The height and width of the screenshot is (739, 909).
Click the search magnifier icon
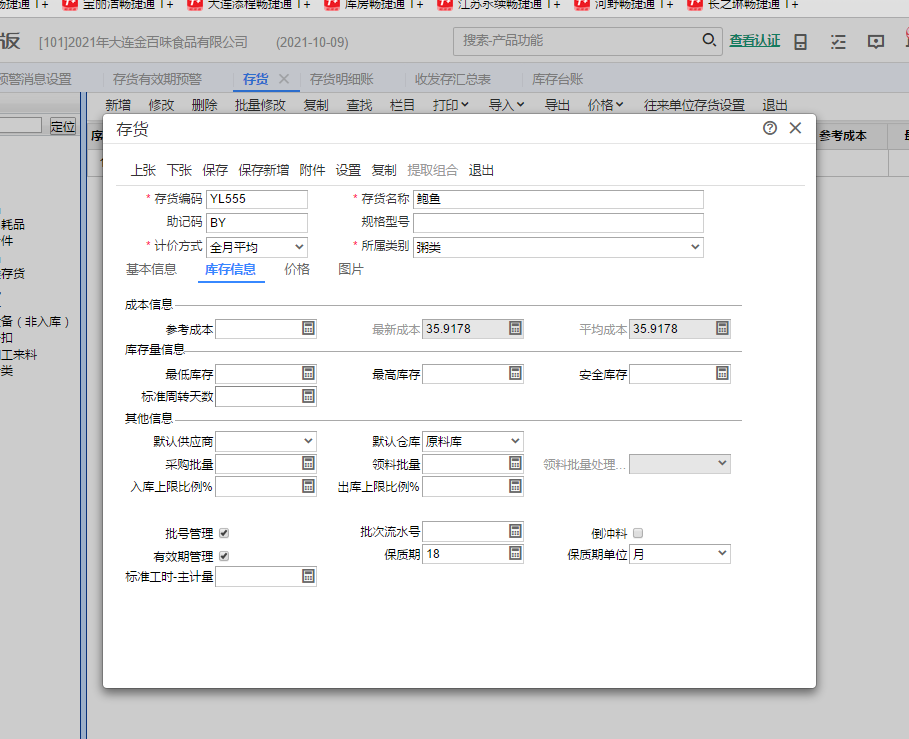click(709, 40)
